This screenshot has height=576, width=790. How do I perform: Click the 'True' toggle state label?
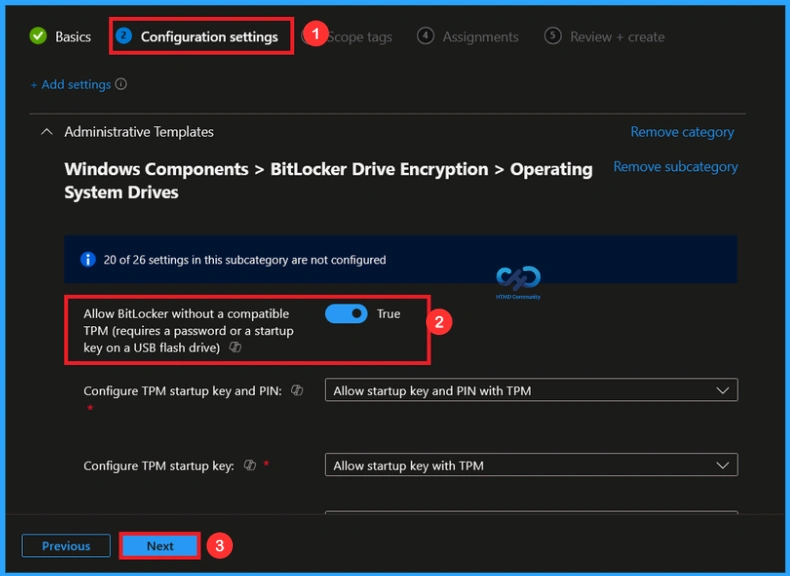click(388, 313)
